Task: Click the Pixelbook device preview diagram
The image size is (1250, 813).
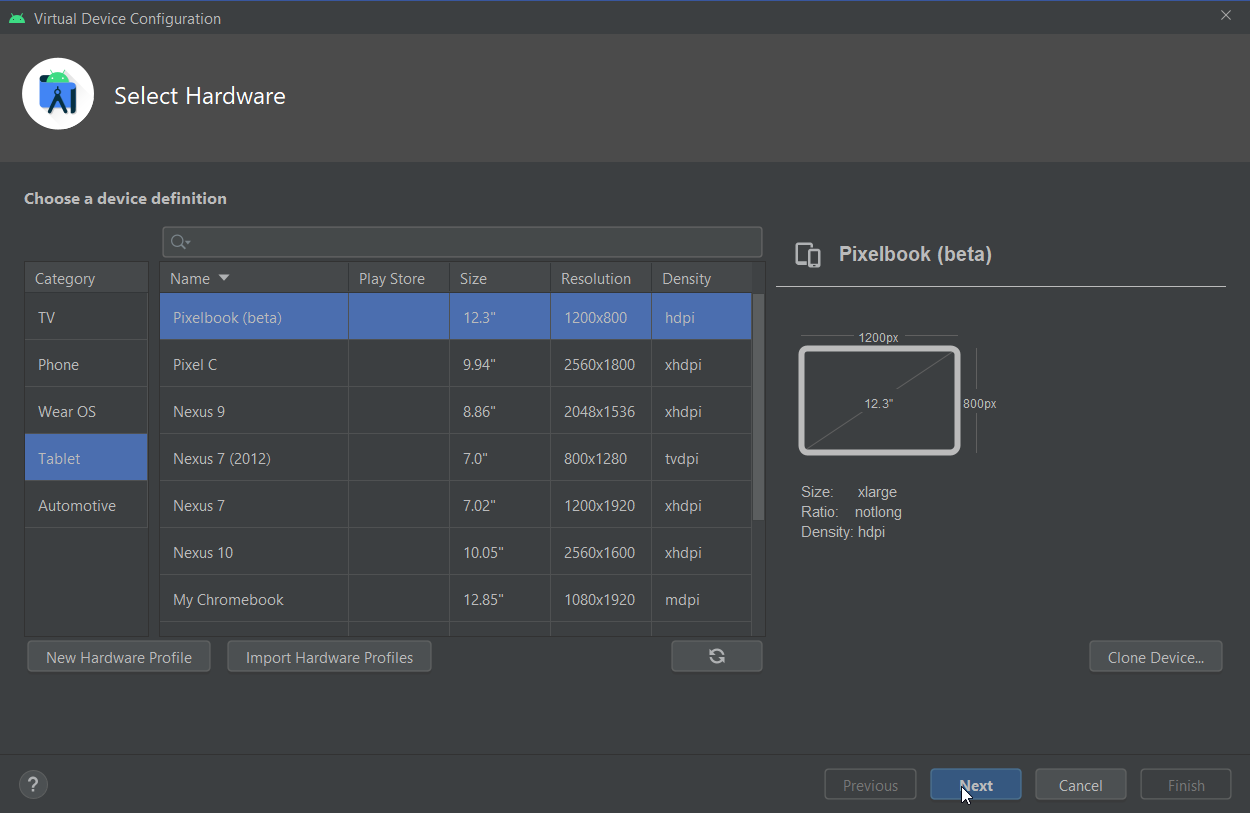Action: click(879, 400)
